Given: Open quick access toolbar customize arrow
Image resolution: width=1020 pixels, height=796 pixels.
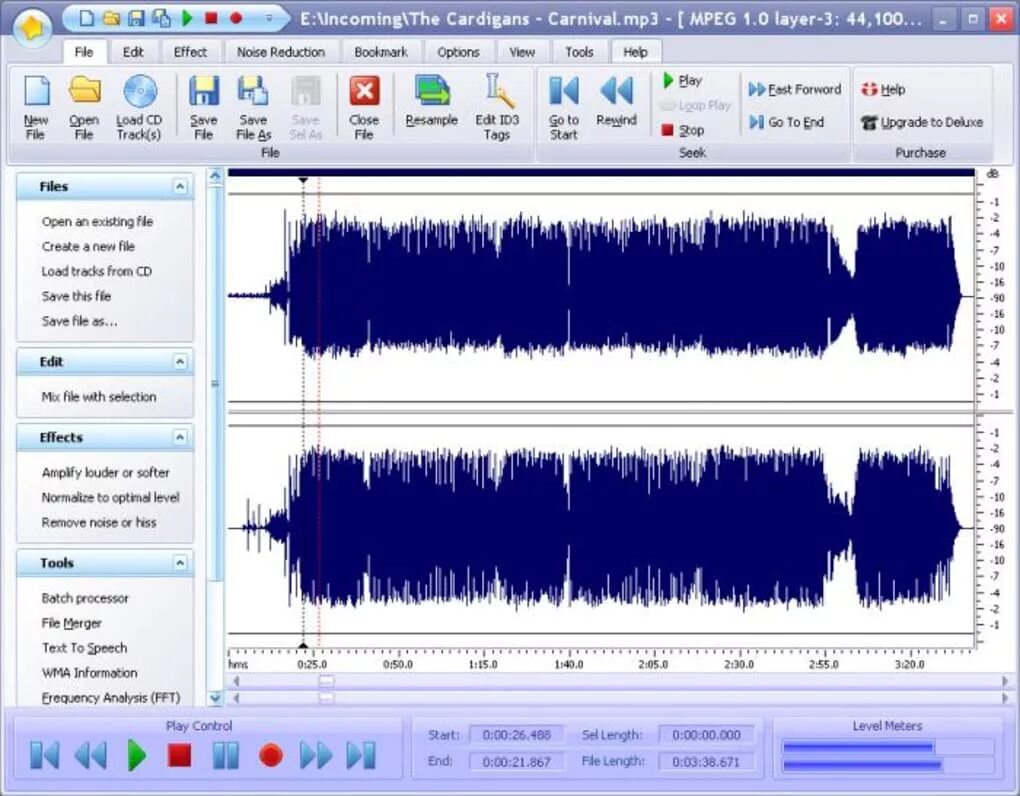Looking at the screenshot, I should 269,18.
